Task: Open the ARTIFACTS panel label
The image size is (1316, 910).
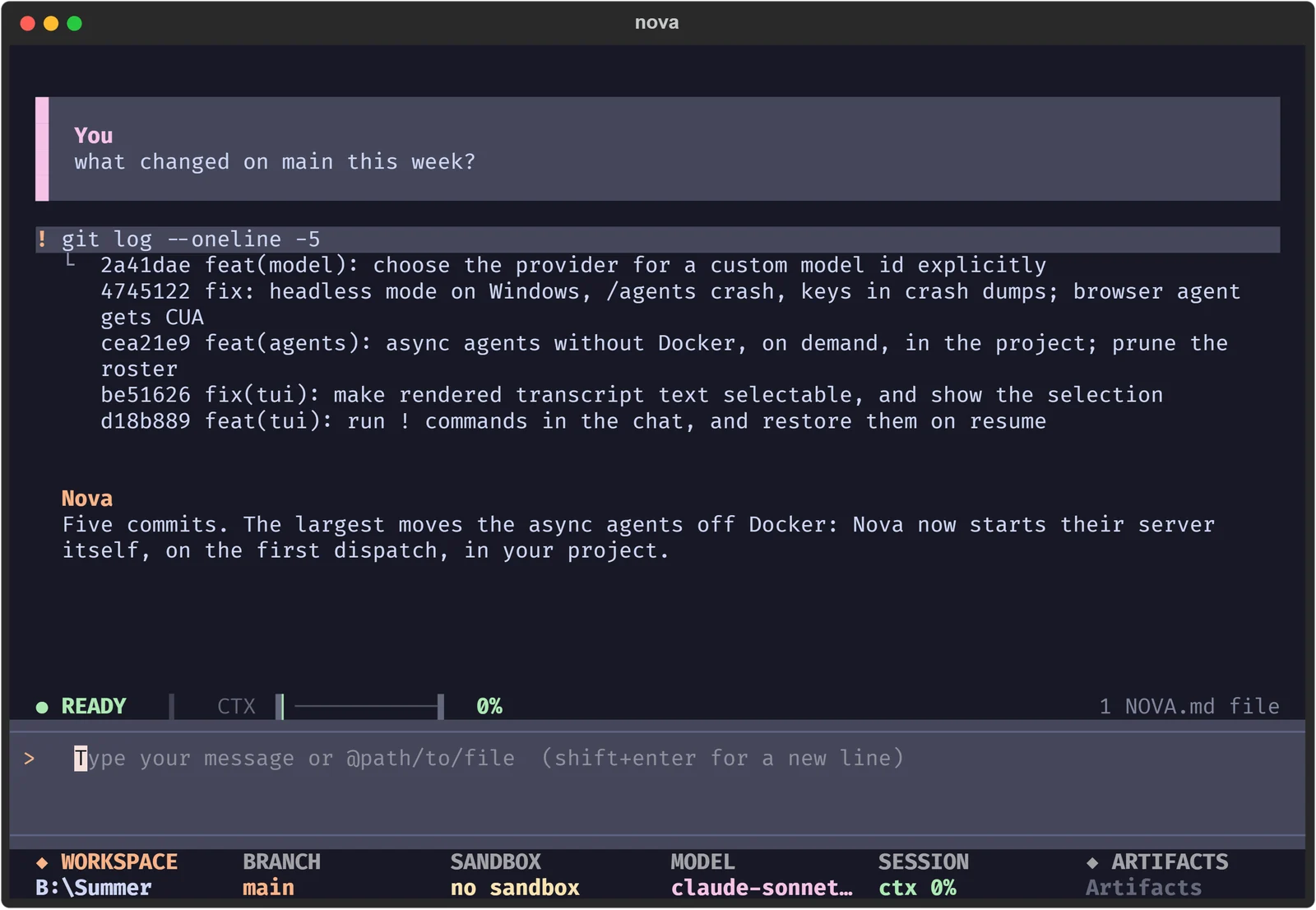Action: tap(1170, 862)
